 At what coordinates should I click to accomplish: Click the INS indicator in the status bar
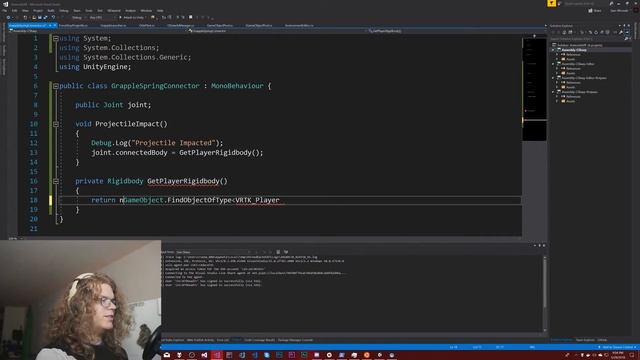click(x=532, y=347)
